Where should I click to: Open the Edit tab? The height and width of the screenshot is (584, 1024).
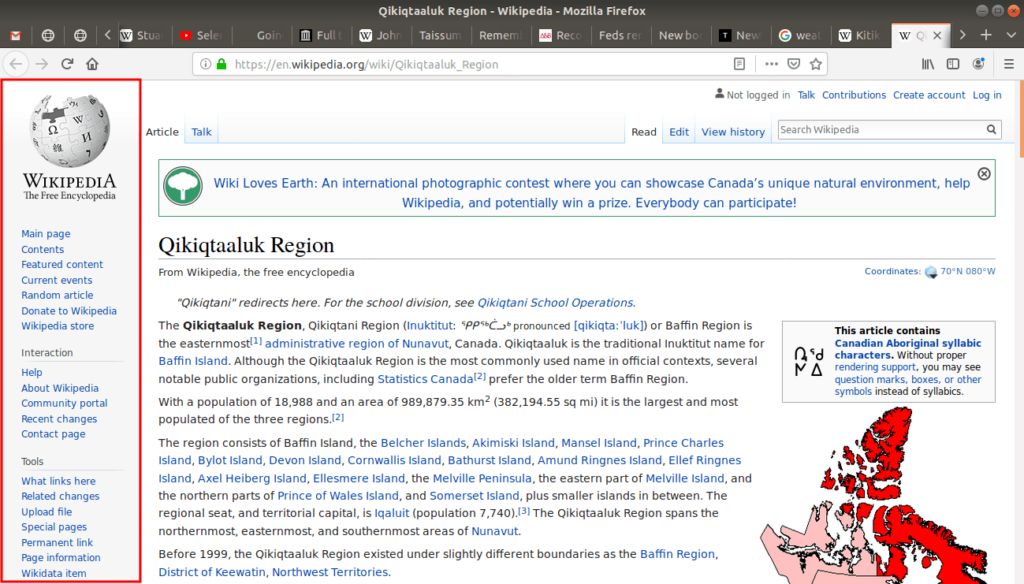click(679, 132)
